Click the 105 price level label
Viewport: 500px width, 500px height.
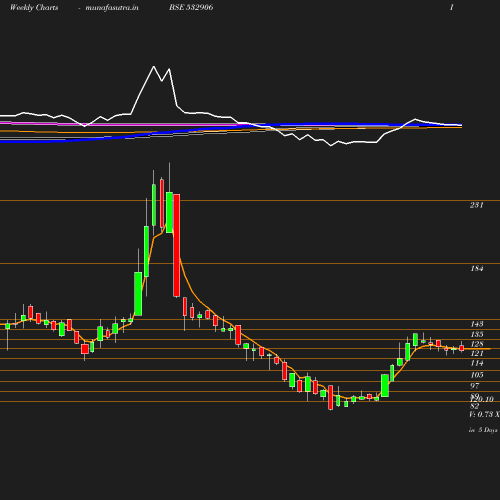click(x=477, y=375)
